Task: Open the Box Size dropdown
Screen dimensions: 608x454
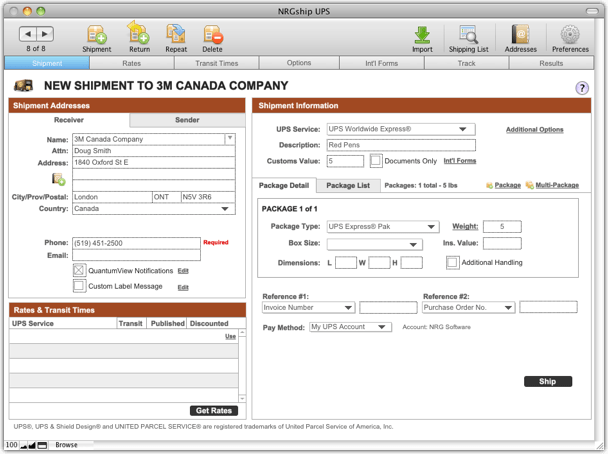Action: [375, 244]
